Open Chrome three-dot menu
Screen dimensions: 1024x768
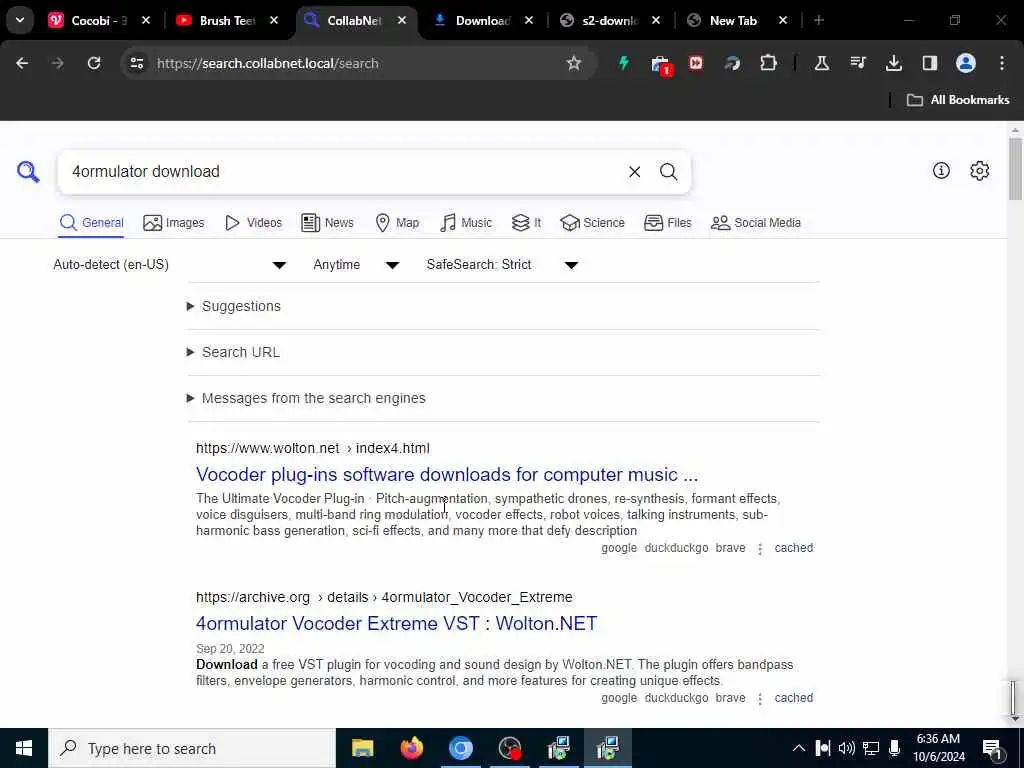coord(1002,63)
